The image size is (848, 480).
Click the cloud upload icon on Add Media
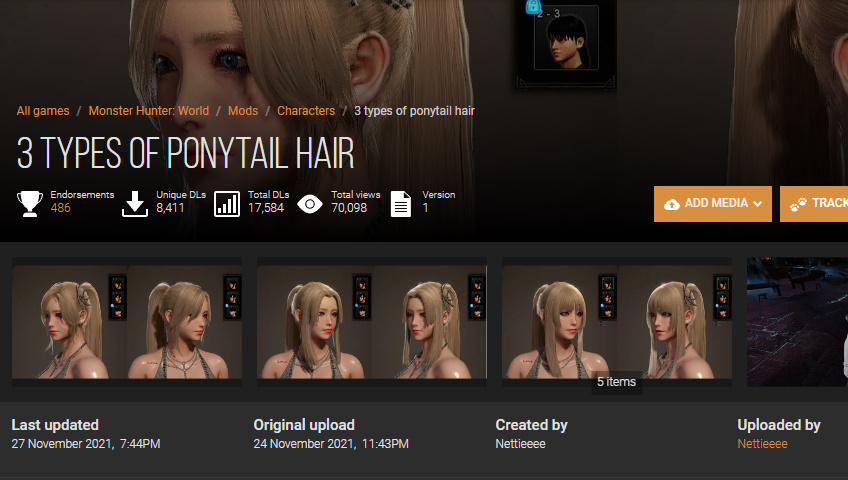tap(672, 204)
